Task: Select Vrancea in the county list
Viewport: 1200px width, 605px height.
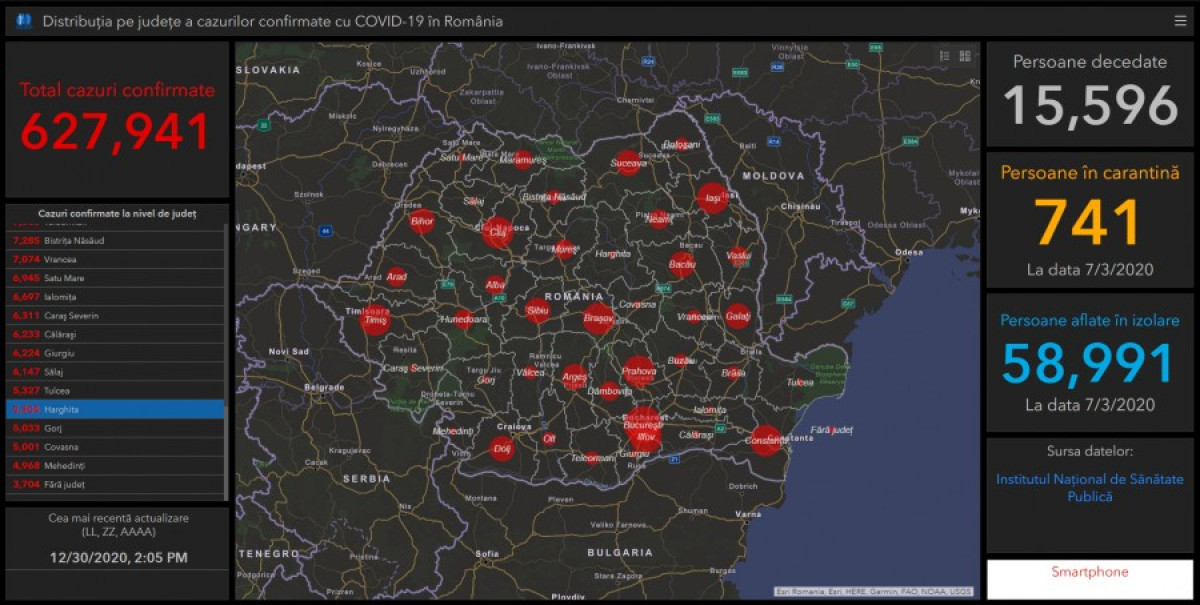Action: point(116,260)
